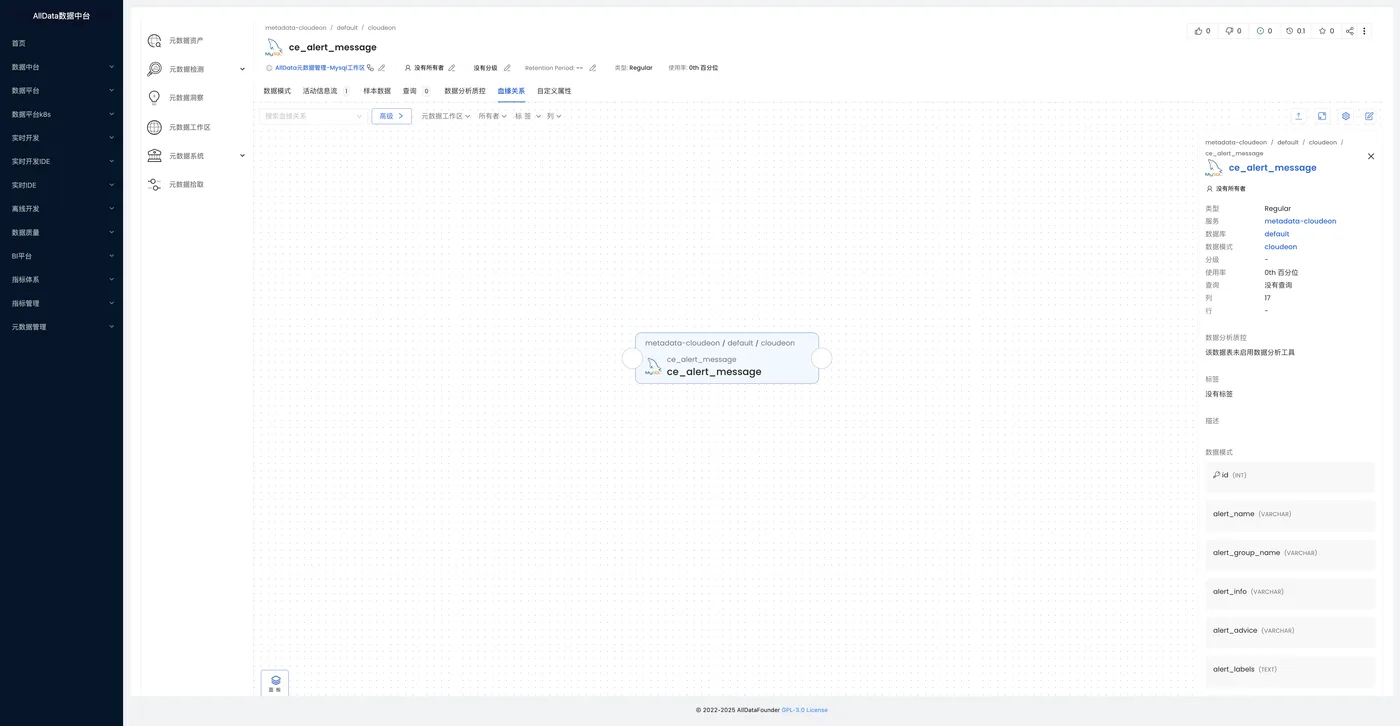Click the share icon
The image size is (1400, 726).
(1349, 31)
